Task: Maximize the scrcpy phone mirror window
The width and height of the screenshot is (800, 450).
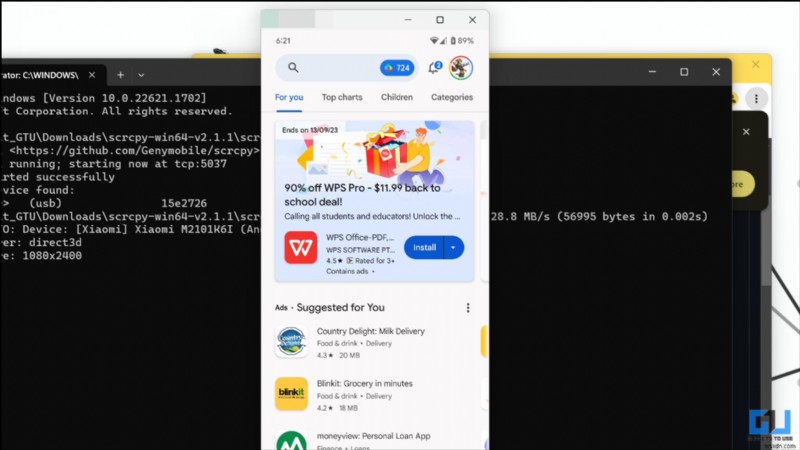Action: 440,20
